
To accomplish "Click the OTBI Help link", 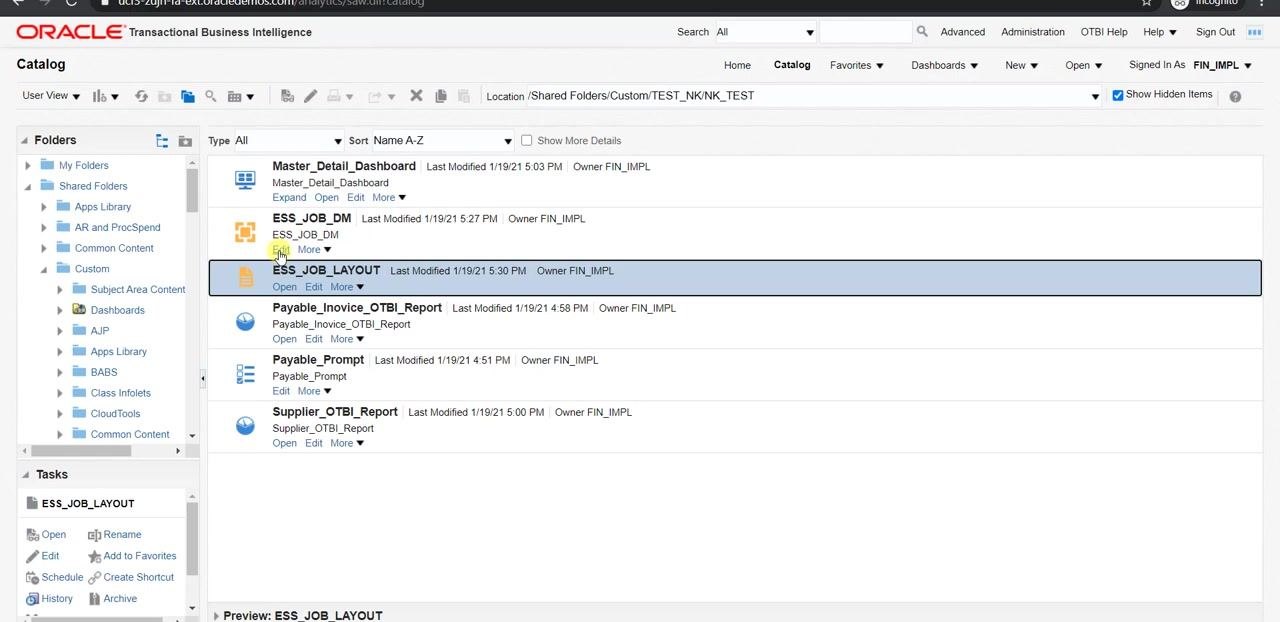I will point(1104,32).
